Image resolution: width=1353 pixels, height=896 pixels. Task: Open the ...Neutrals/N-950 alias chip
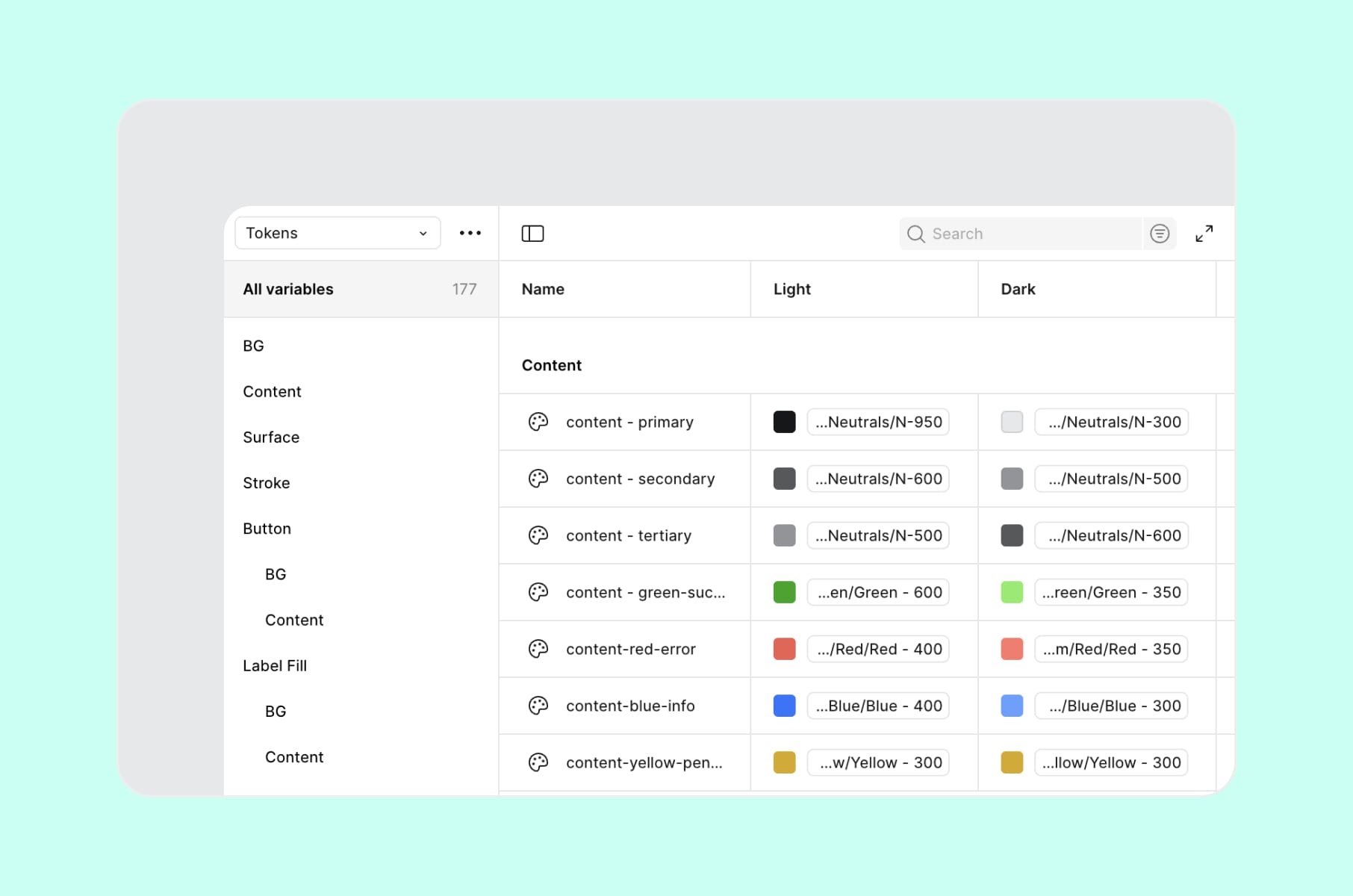coord(878,422)
